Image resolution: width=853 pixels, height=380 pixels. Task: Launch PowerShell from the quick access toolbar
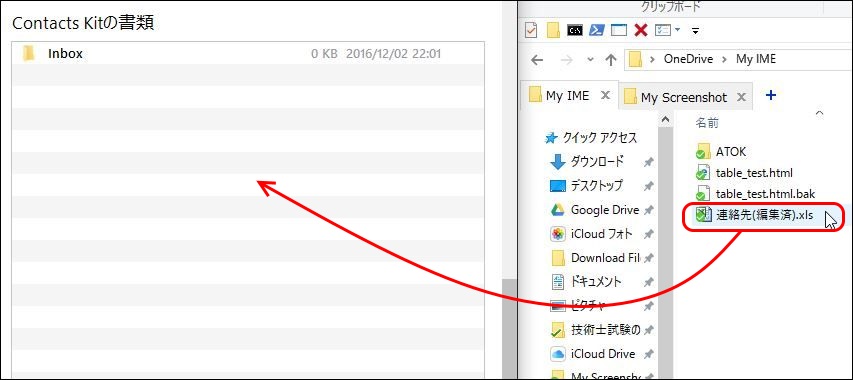coord(597,30)
